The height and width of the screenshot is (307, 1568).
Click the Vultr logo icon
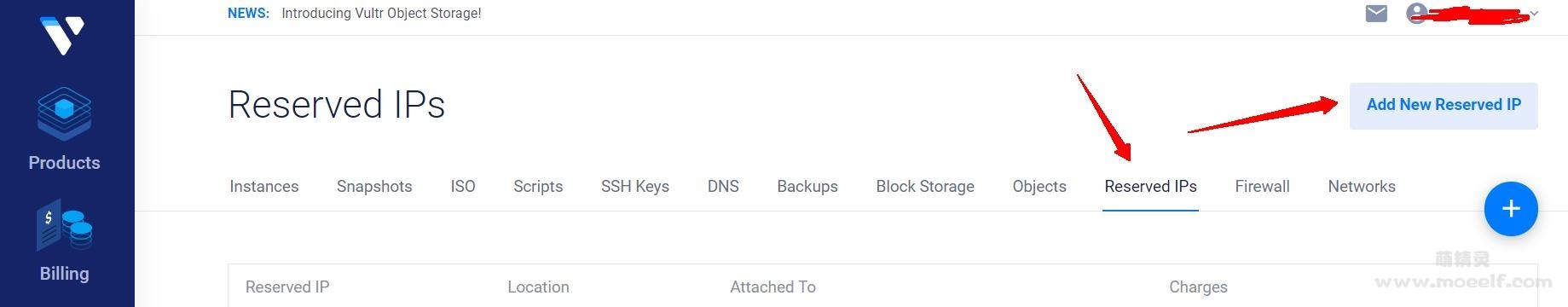coord(62,35)
